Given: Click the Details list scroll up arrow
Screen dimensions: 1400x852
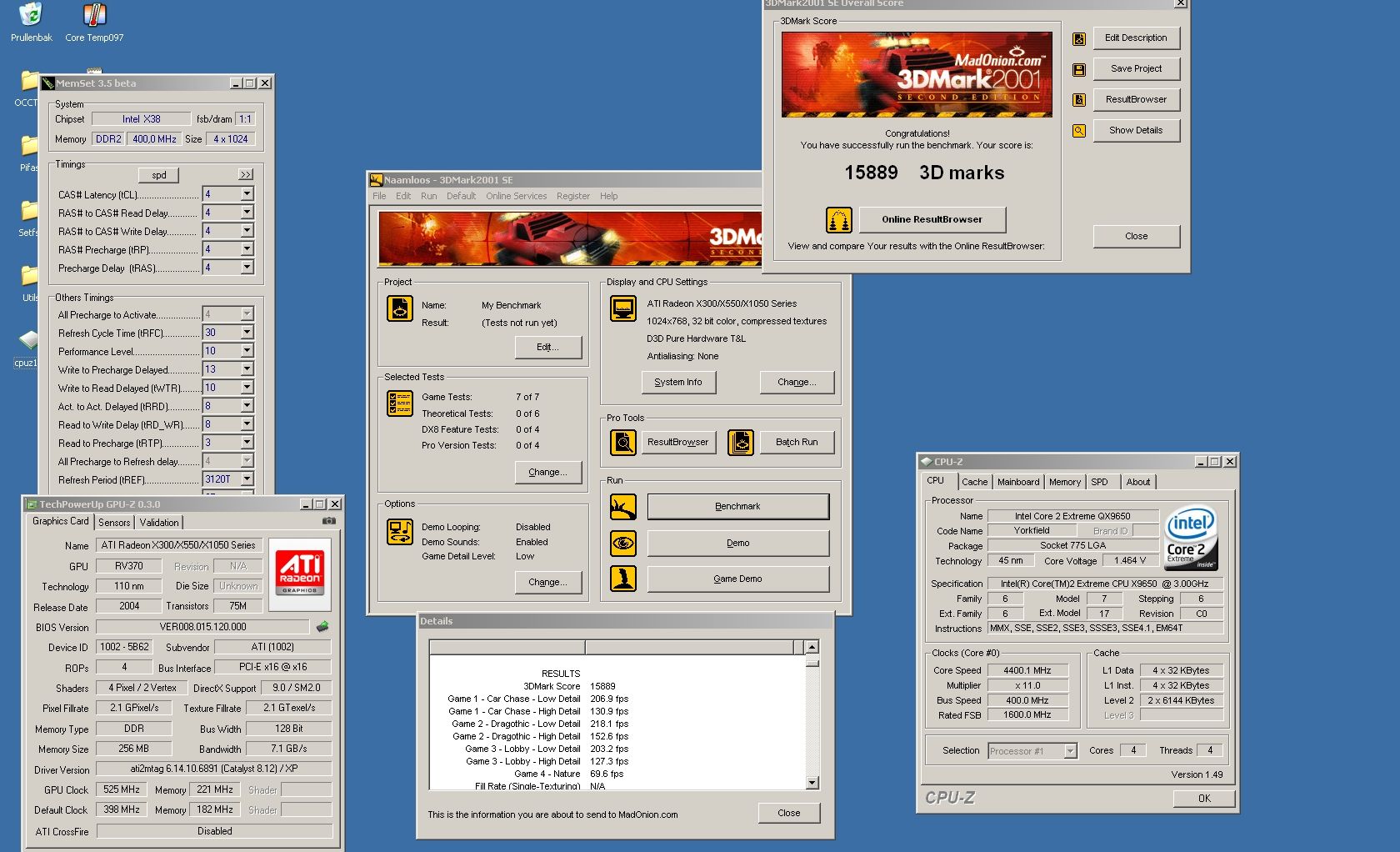Looking at the screenshot, I should tap(812, 647).
